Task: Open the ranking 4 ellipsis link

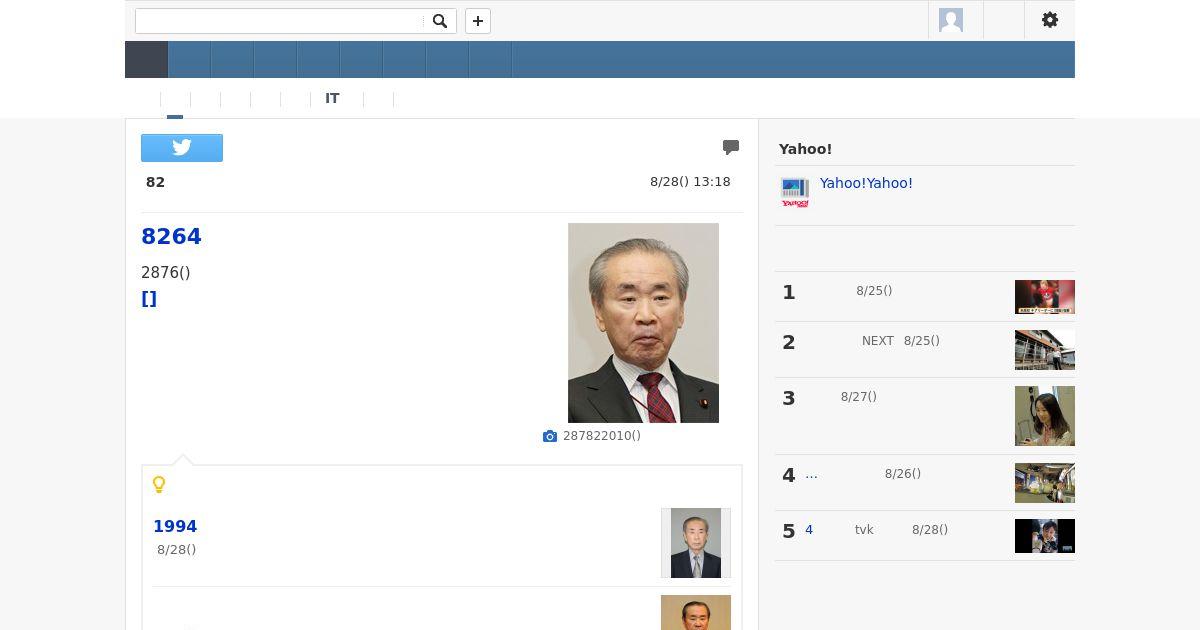Action: coord(811,474)
